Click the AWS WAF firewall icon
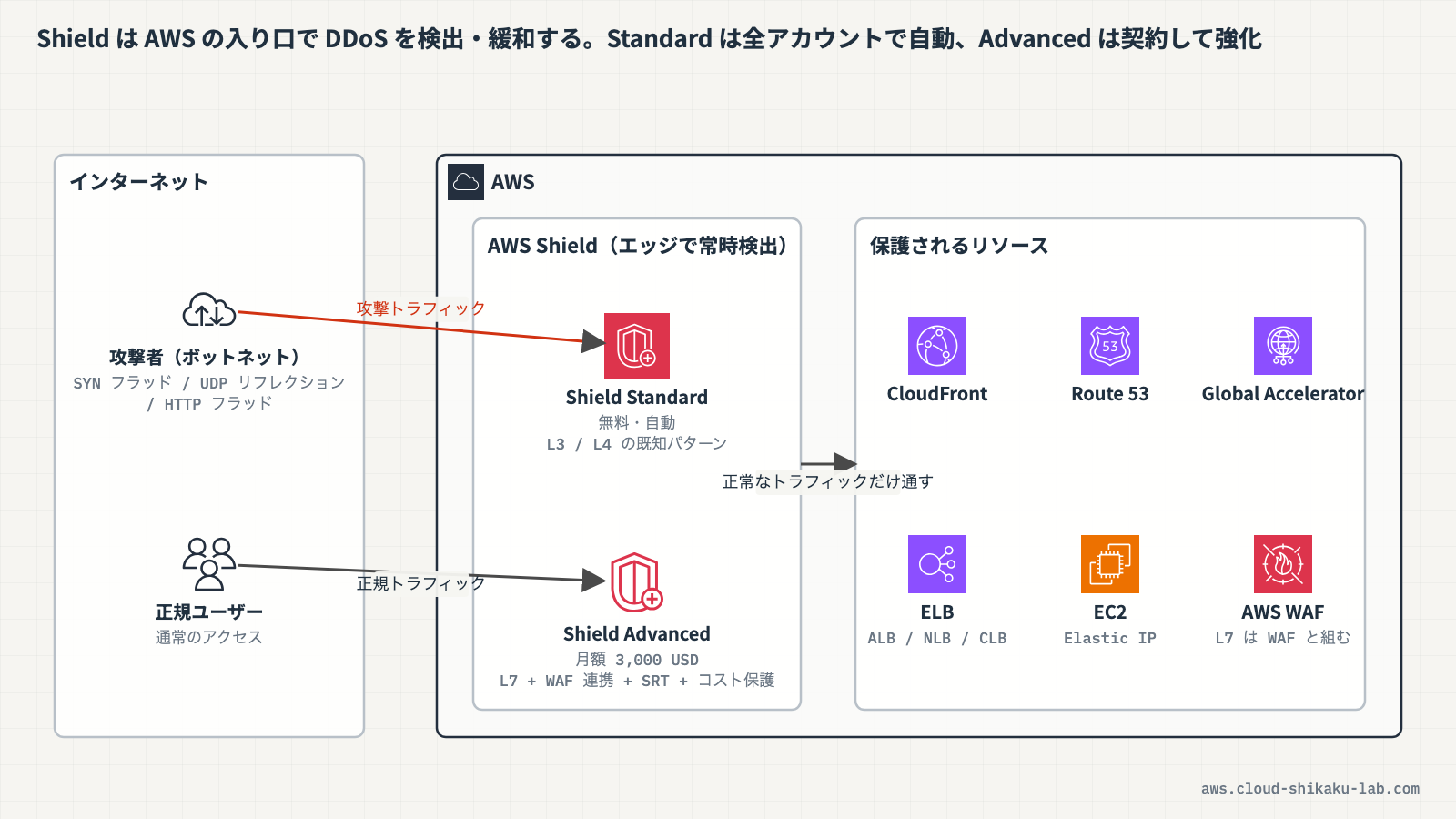 click(1283, 564)
